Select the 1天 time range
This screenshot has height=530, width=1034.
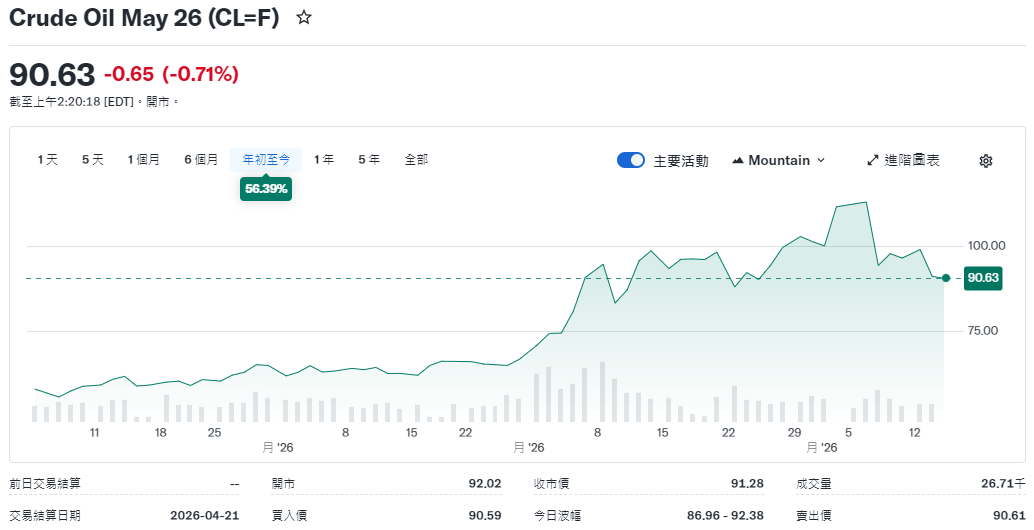[x=47, y=160]
